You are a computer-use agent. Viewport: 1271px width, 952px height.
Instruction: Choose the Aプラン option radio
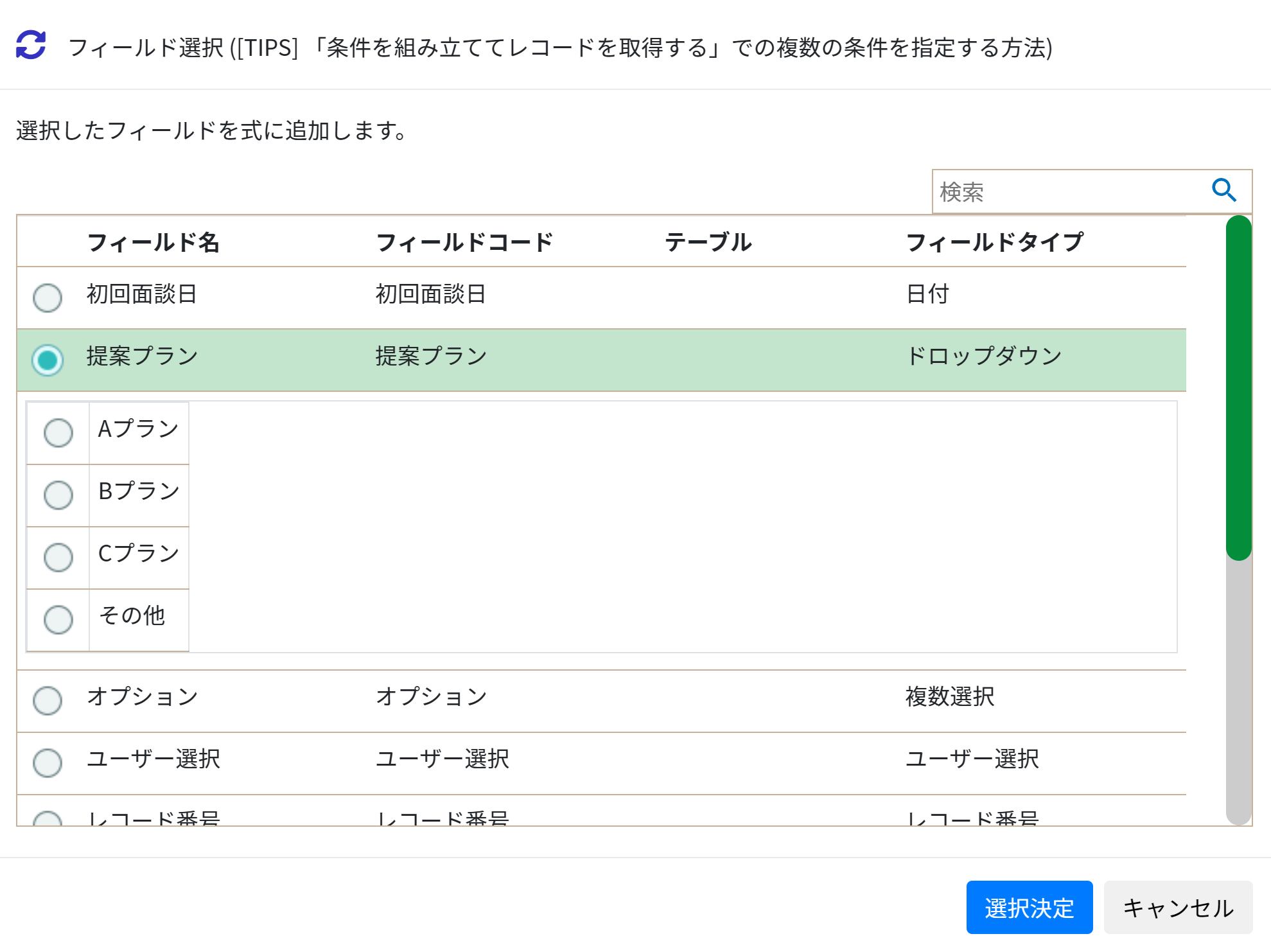pos(58,433)
